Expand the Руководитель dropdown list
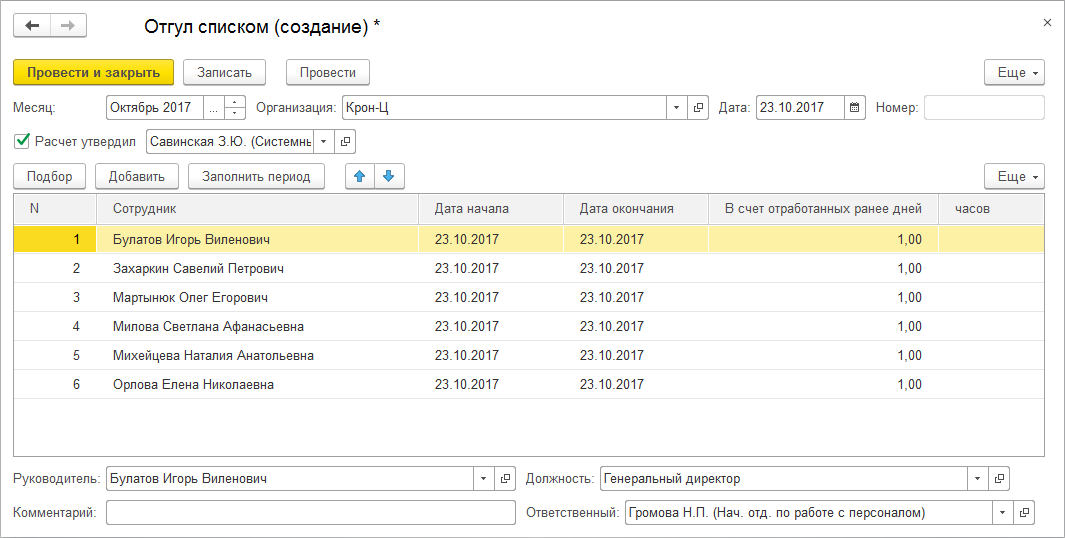The image size is (1065, 538). 483,479
